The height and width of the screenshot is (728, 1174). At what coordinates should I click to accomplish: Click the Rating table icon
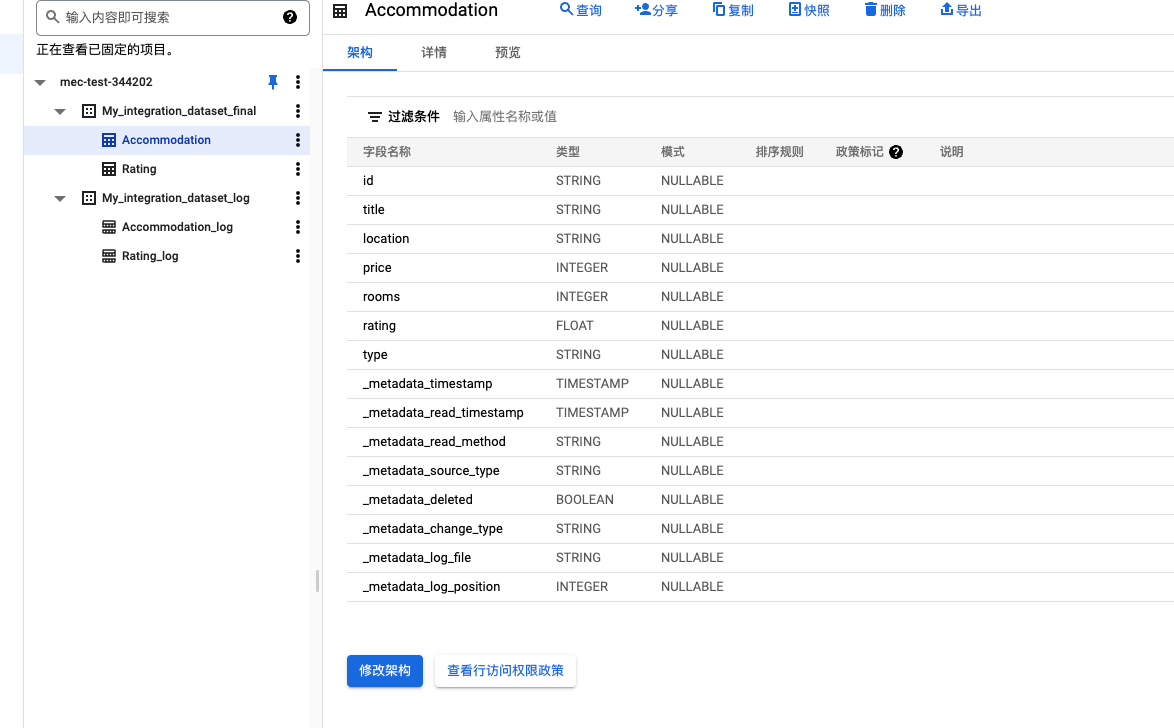click(x=109, y=169)
